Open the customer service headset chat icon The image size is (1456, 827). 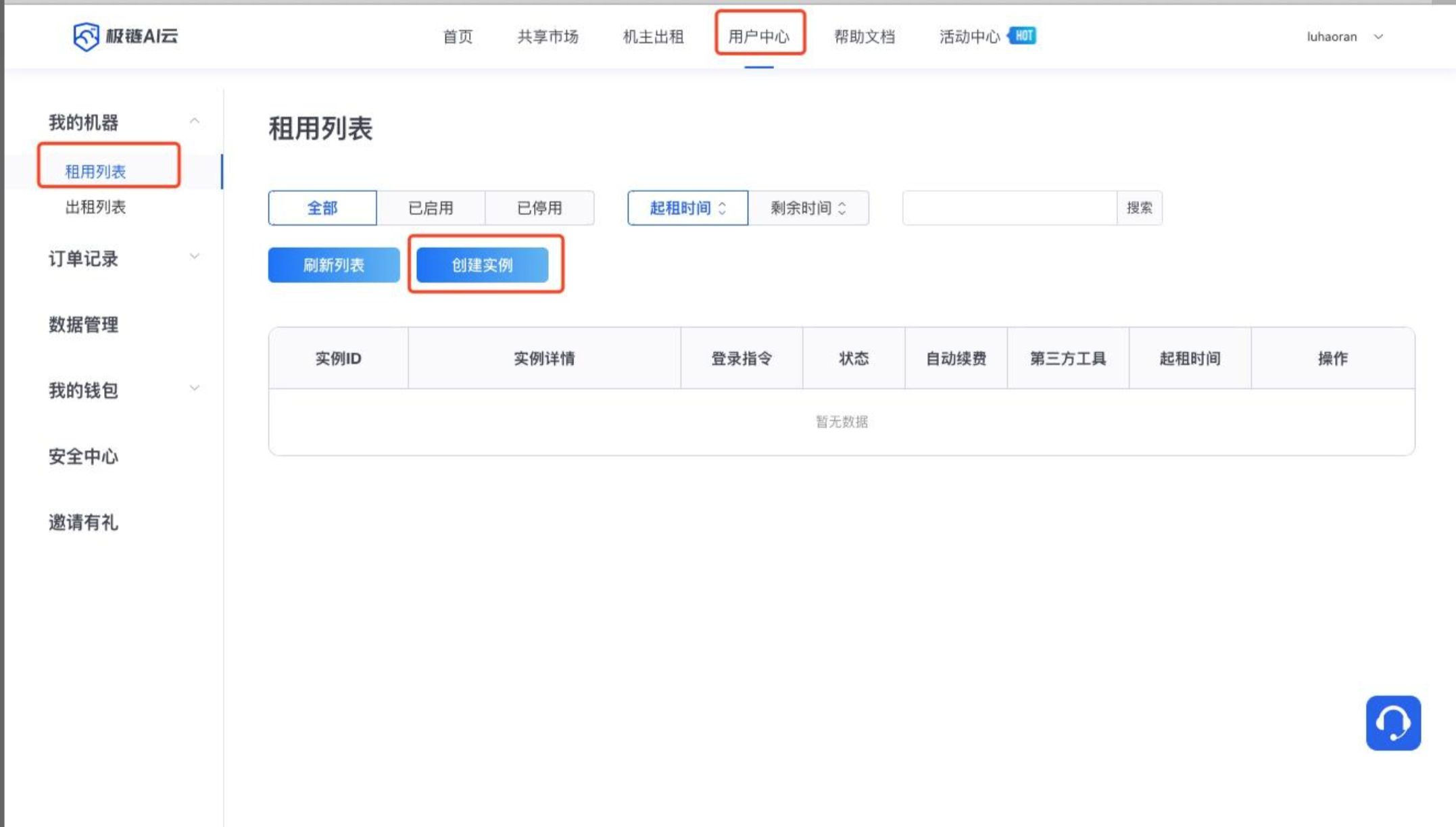[1393, 723]
